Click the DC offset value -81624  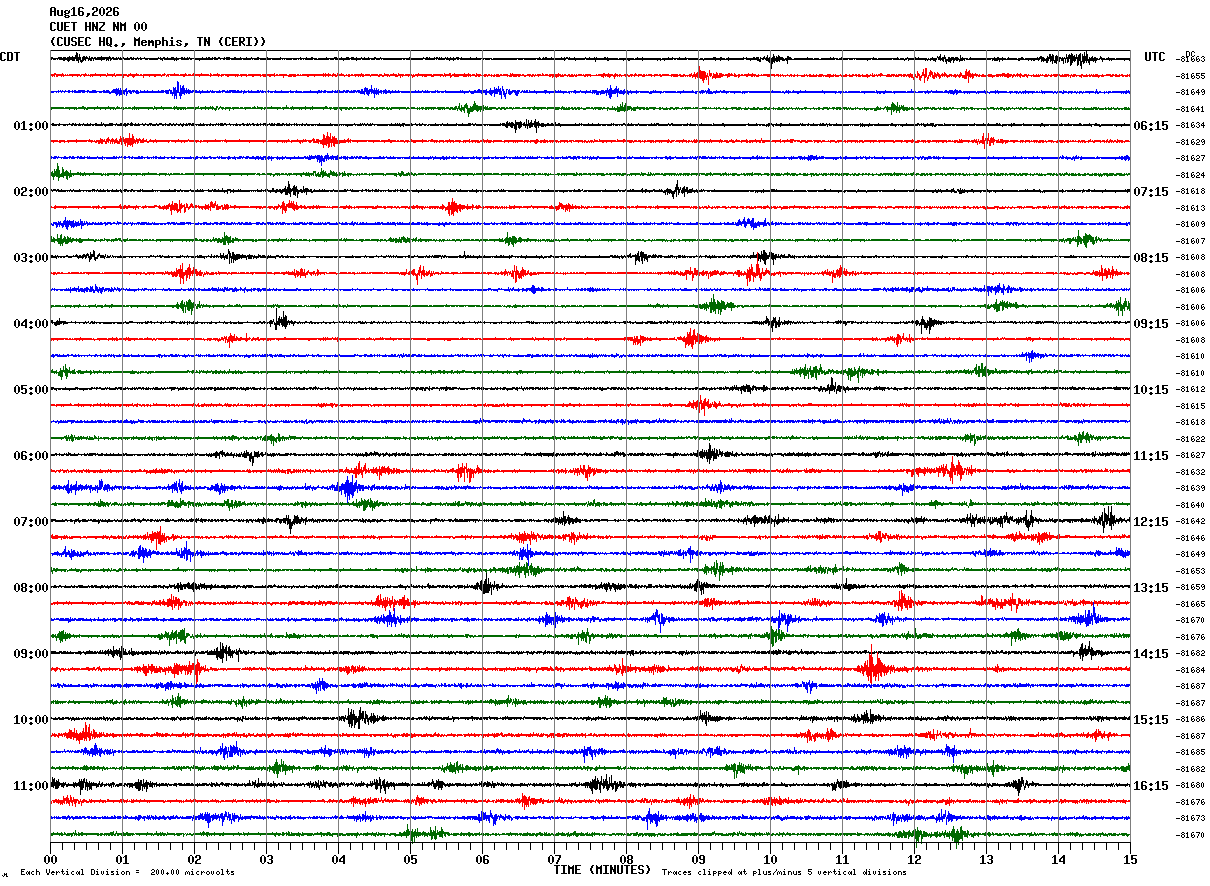click(1191, 175)
